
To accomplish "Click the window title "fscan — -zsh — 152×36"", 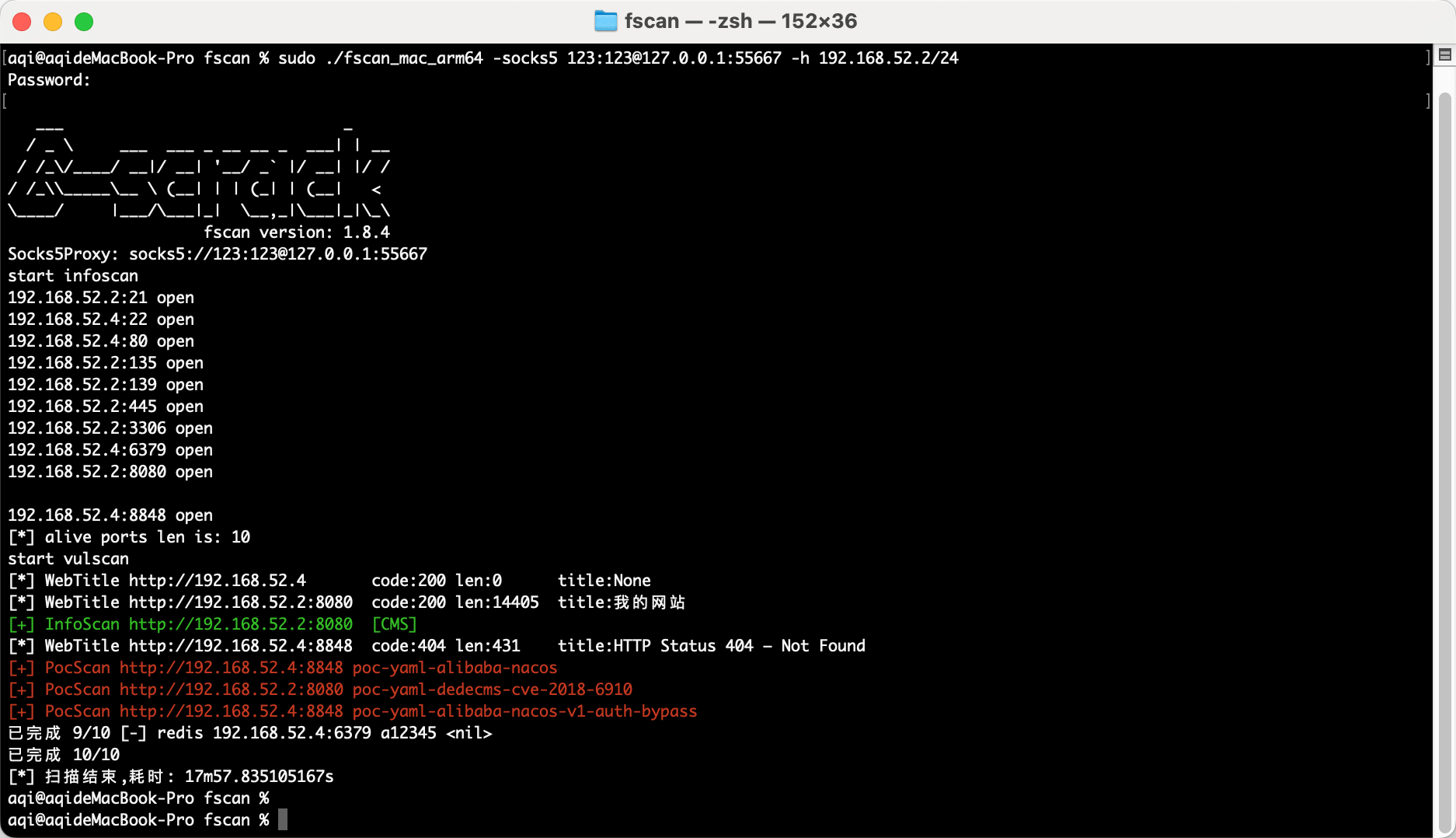I will tap(740, 21).
